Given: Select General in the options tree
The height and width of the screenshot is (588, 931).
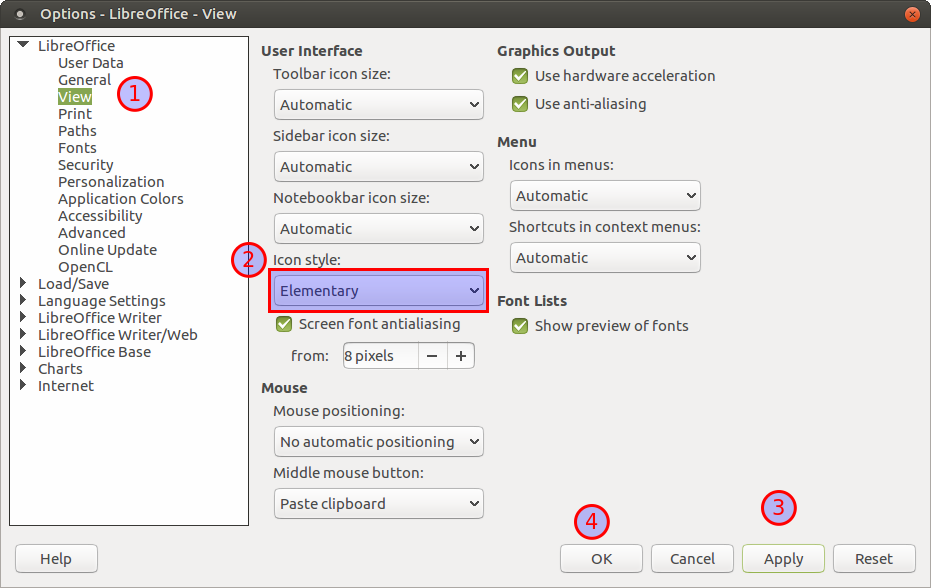Looking at the screenshot, I should tap(84, 80).
